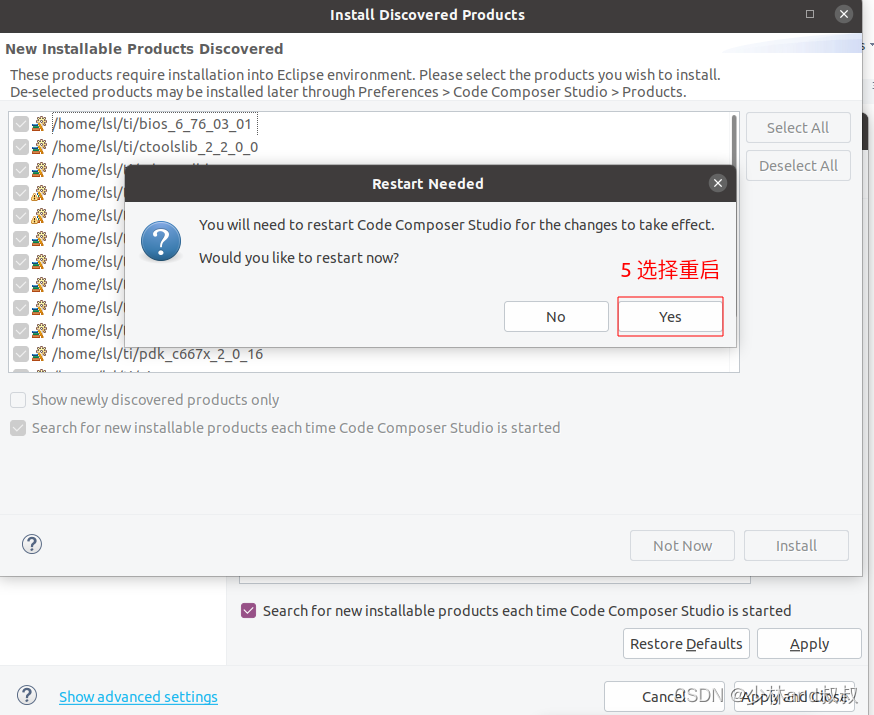Close the Install Discovered Products window
The height and width of the screenshot is (715, 874).
click(x=844, y=14)
